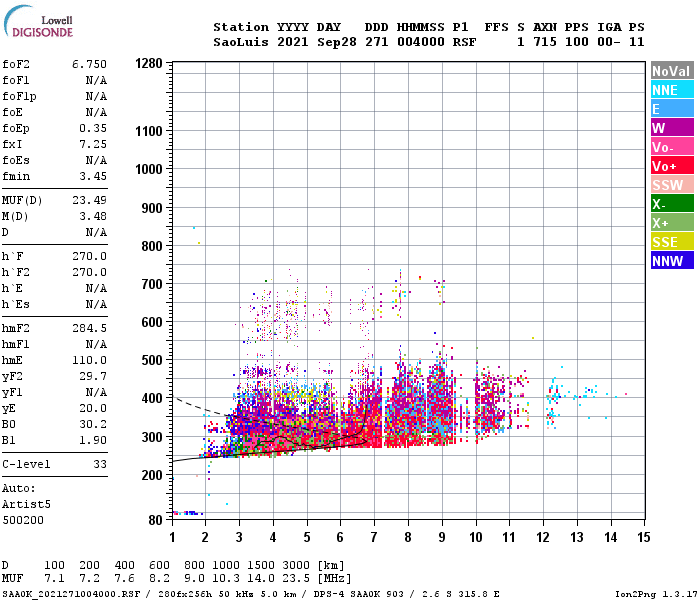Screen dimensions: 700x600
Task: Click the hmF2 value 284.5
Action: [90, 328]
